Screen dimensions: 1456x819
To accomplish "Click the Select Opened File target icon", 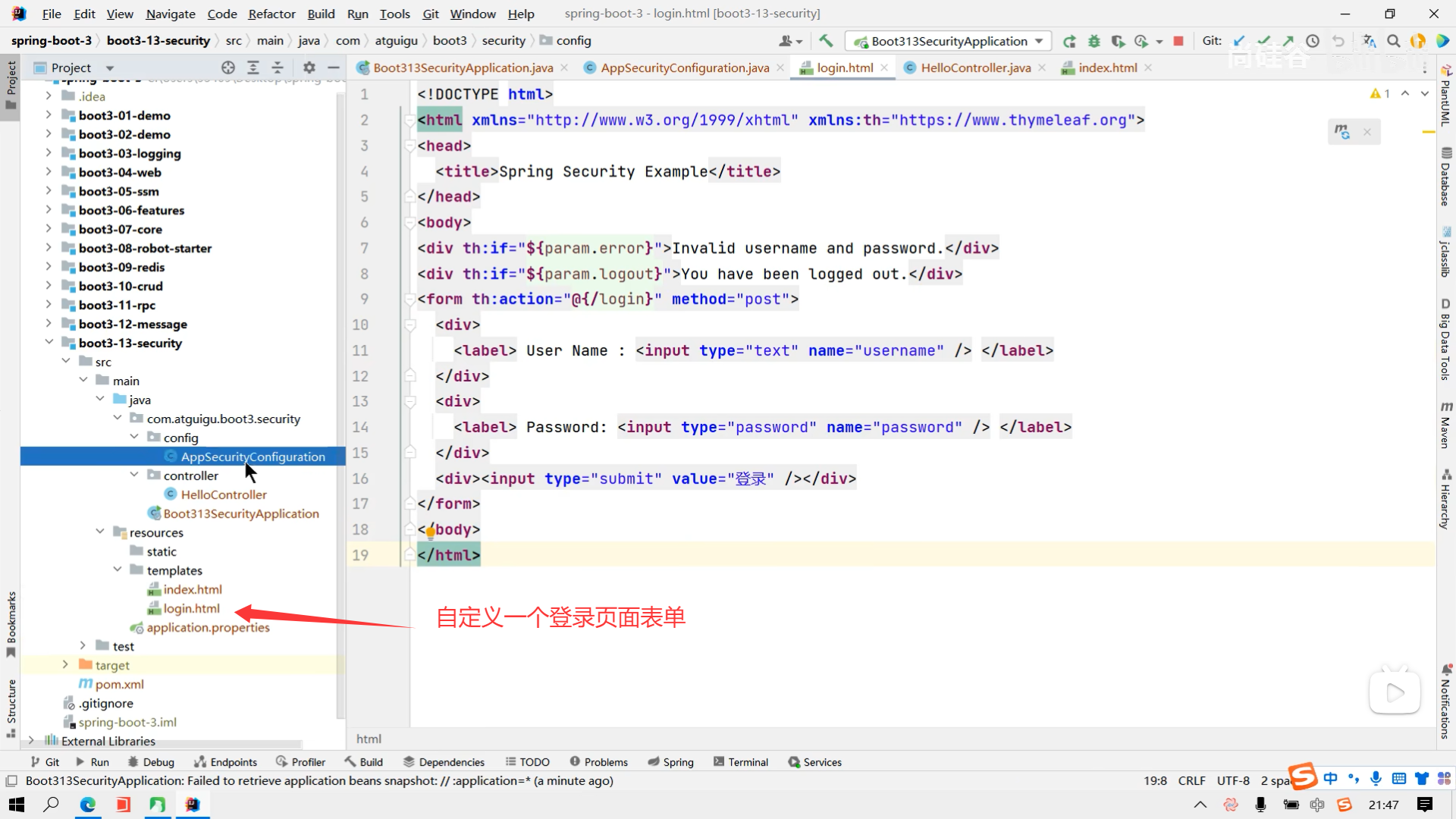I will click(228, 67).
